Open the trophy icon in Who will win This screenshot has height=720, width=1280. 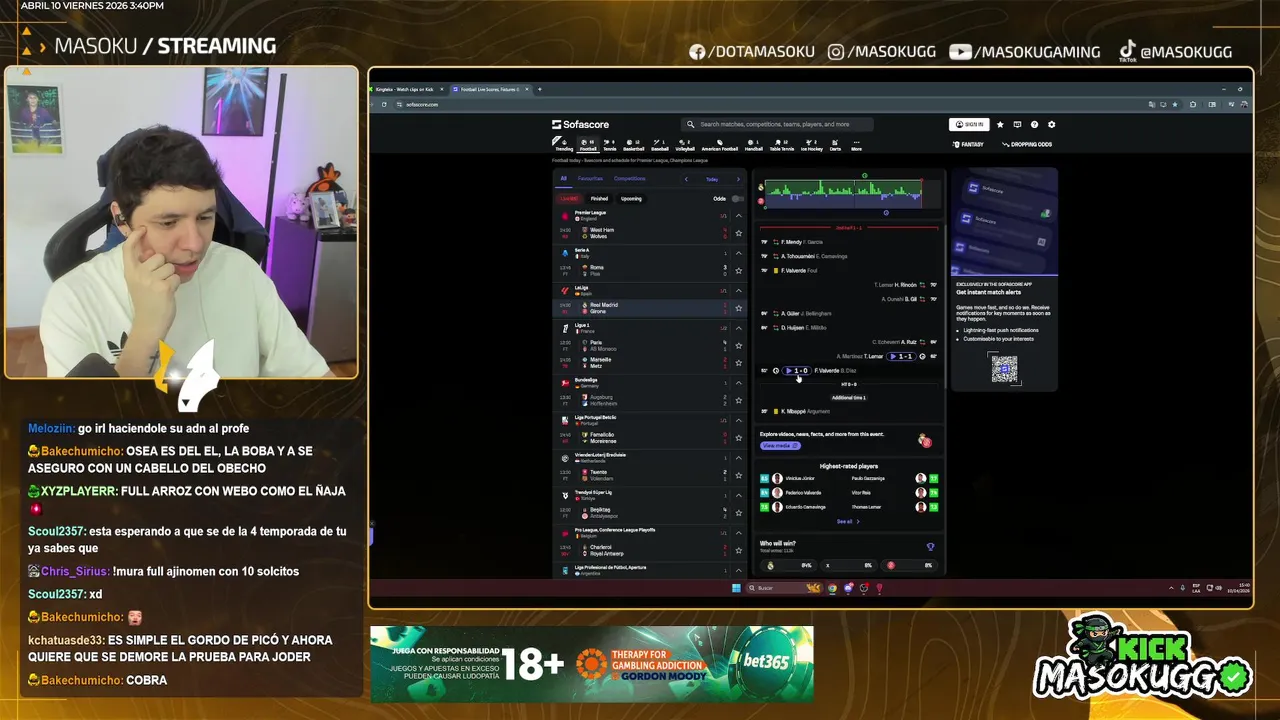930,547
